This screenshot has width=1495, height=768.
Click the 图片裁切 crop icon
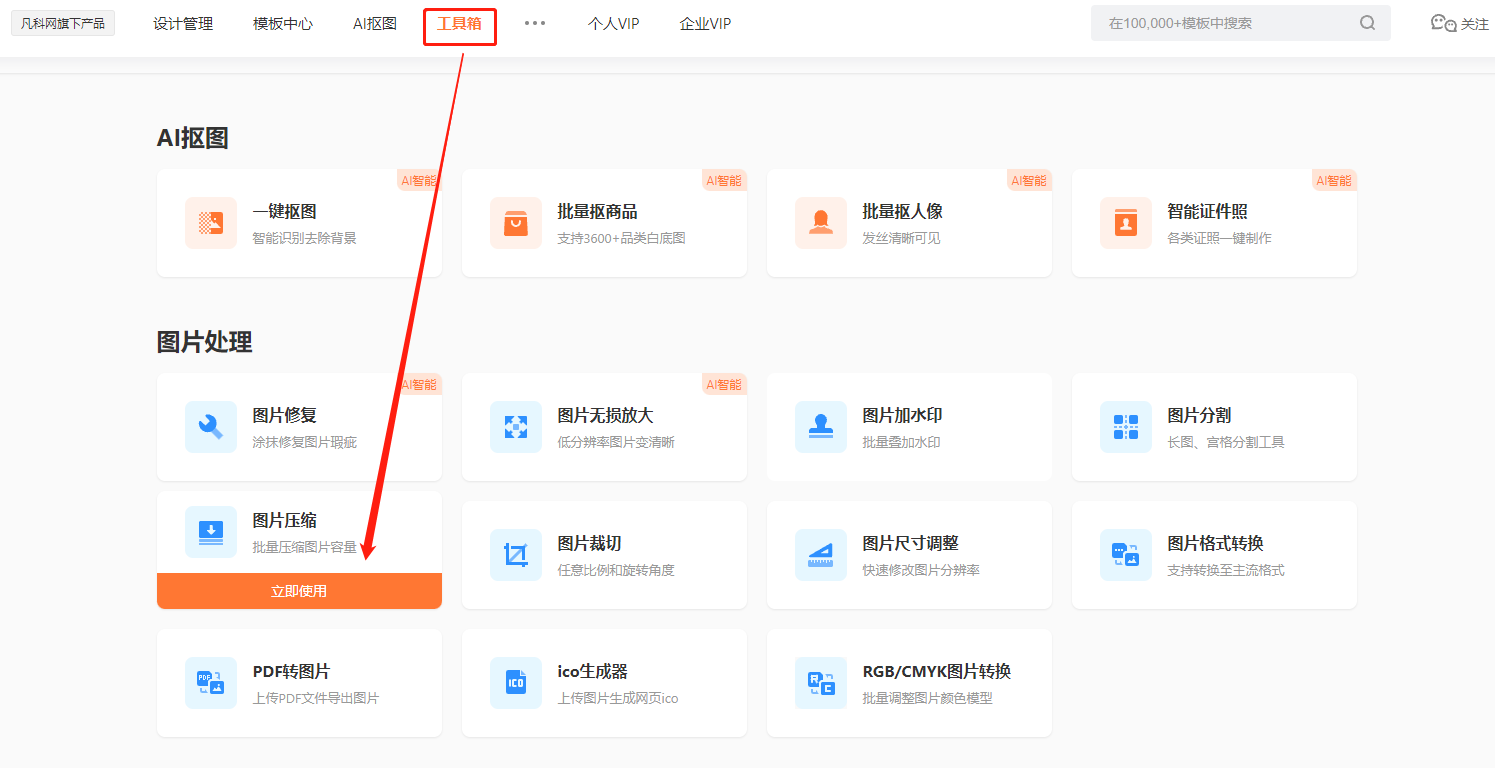(x=516, y=555)
